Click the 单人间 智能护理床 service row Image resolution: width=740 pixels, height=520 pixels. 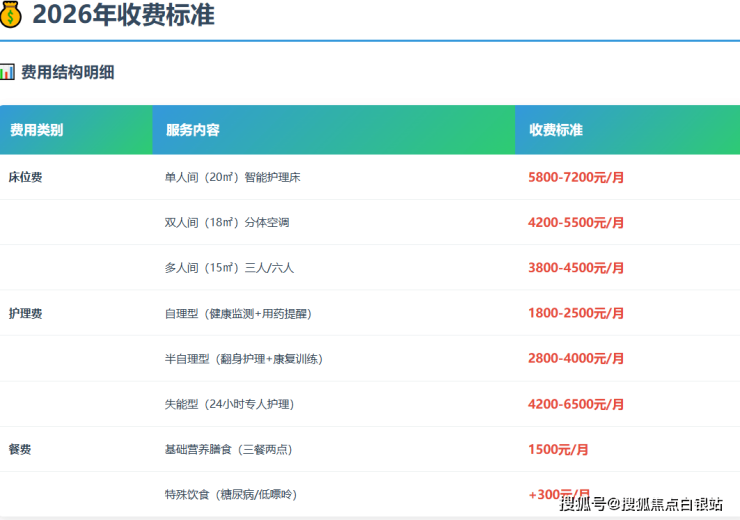coord(232,177)
